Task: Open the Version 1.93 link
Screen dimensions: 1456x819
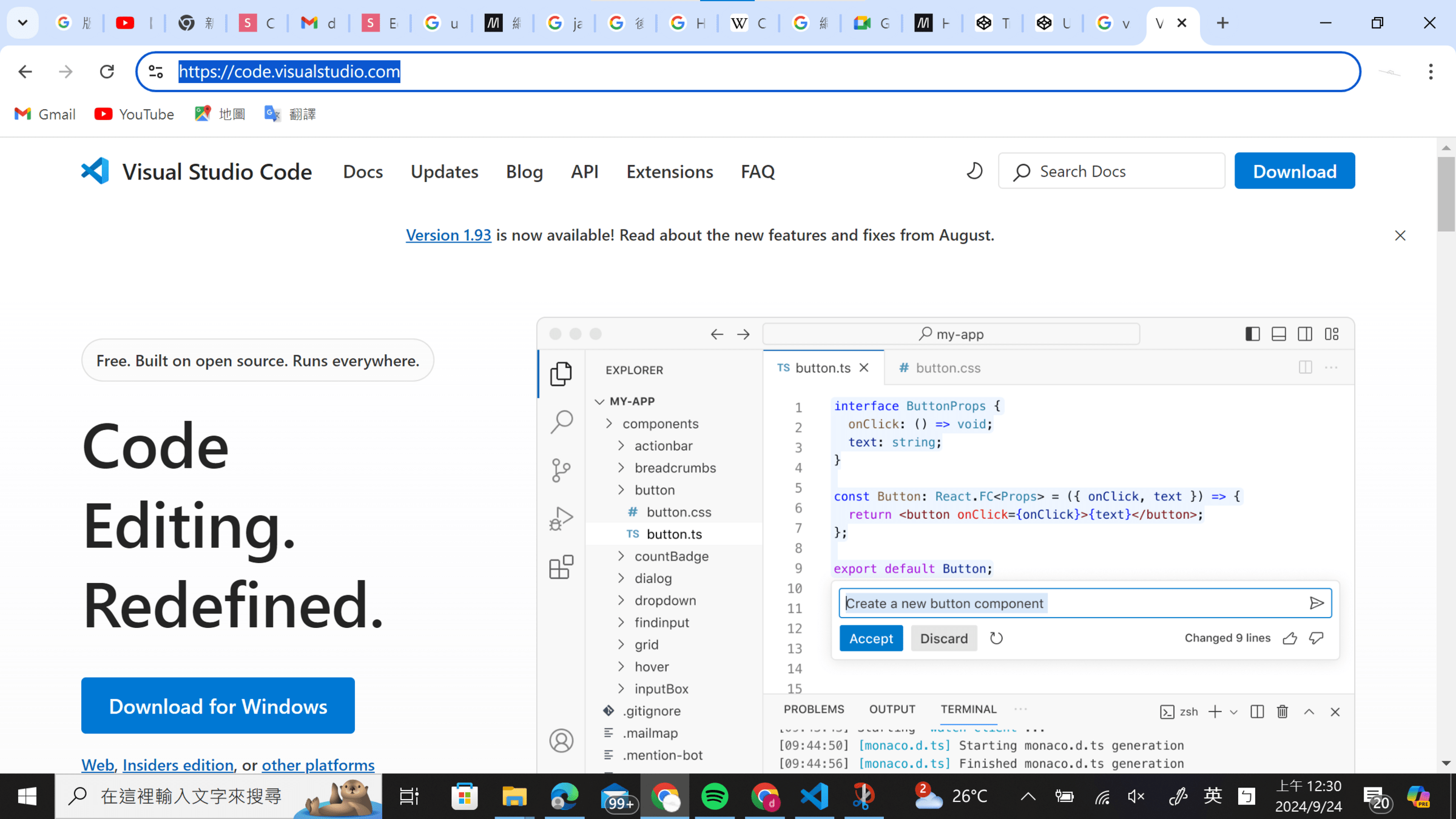Action: [x=448, y=235]
